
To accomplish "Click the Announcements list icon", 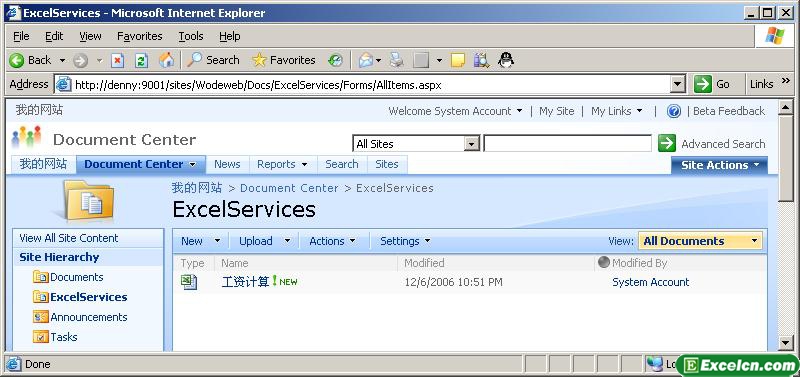I will pyautogui.click(x=40, y=317).
